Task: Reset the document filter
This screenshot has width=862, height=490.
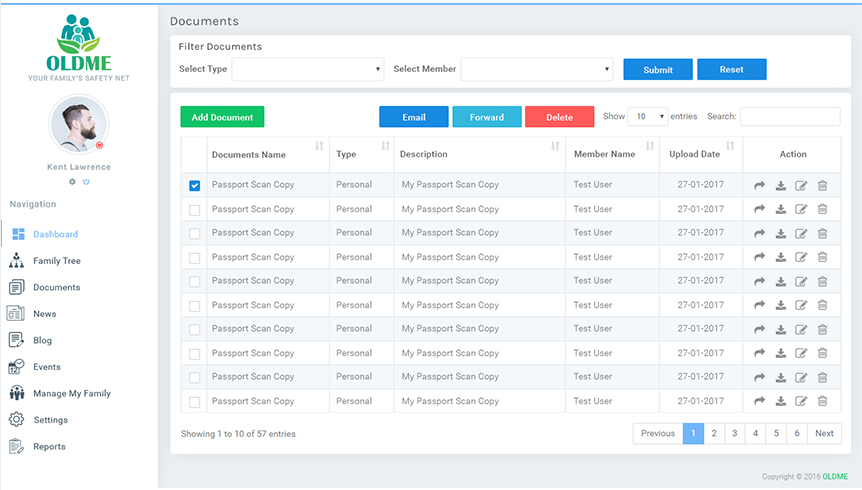Action: coord(732,69)
